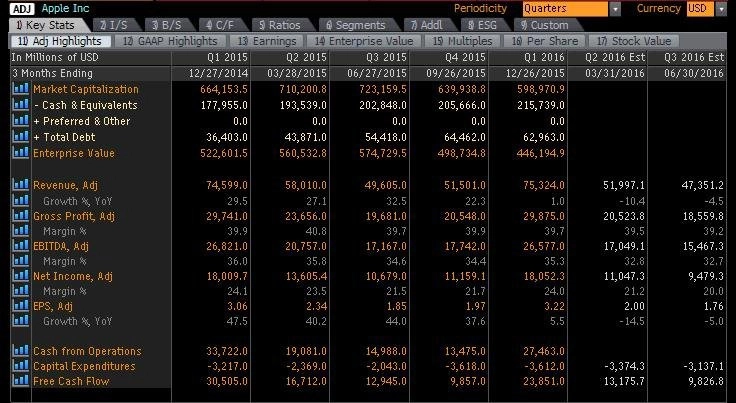
Task: Click Free Cash Flow estimate 9,826.8
Action: point(706,381)
